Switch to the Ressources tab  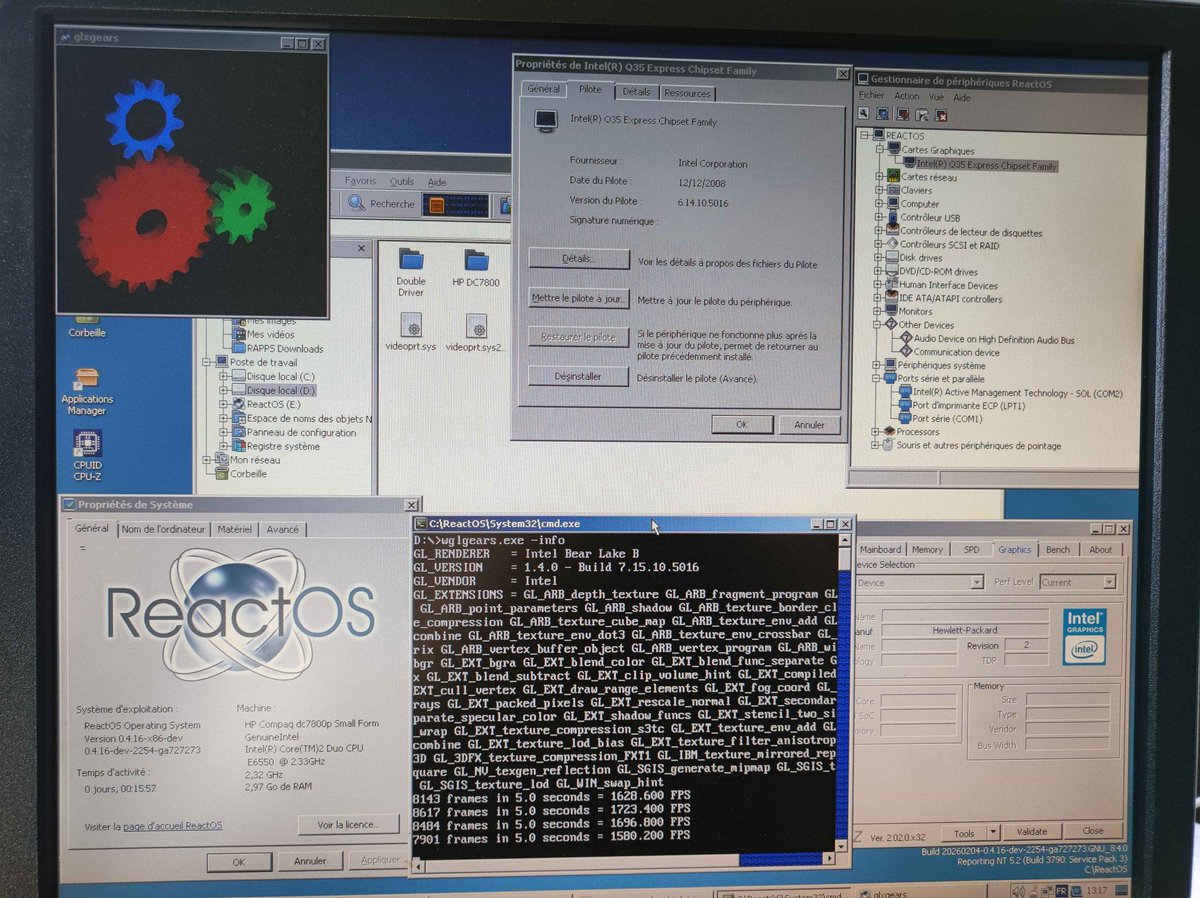(x=687, y=93)
